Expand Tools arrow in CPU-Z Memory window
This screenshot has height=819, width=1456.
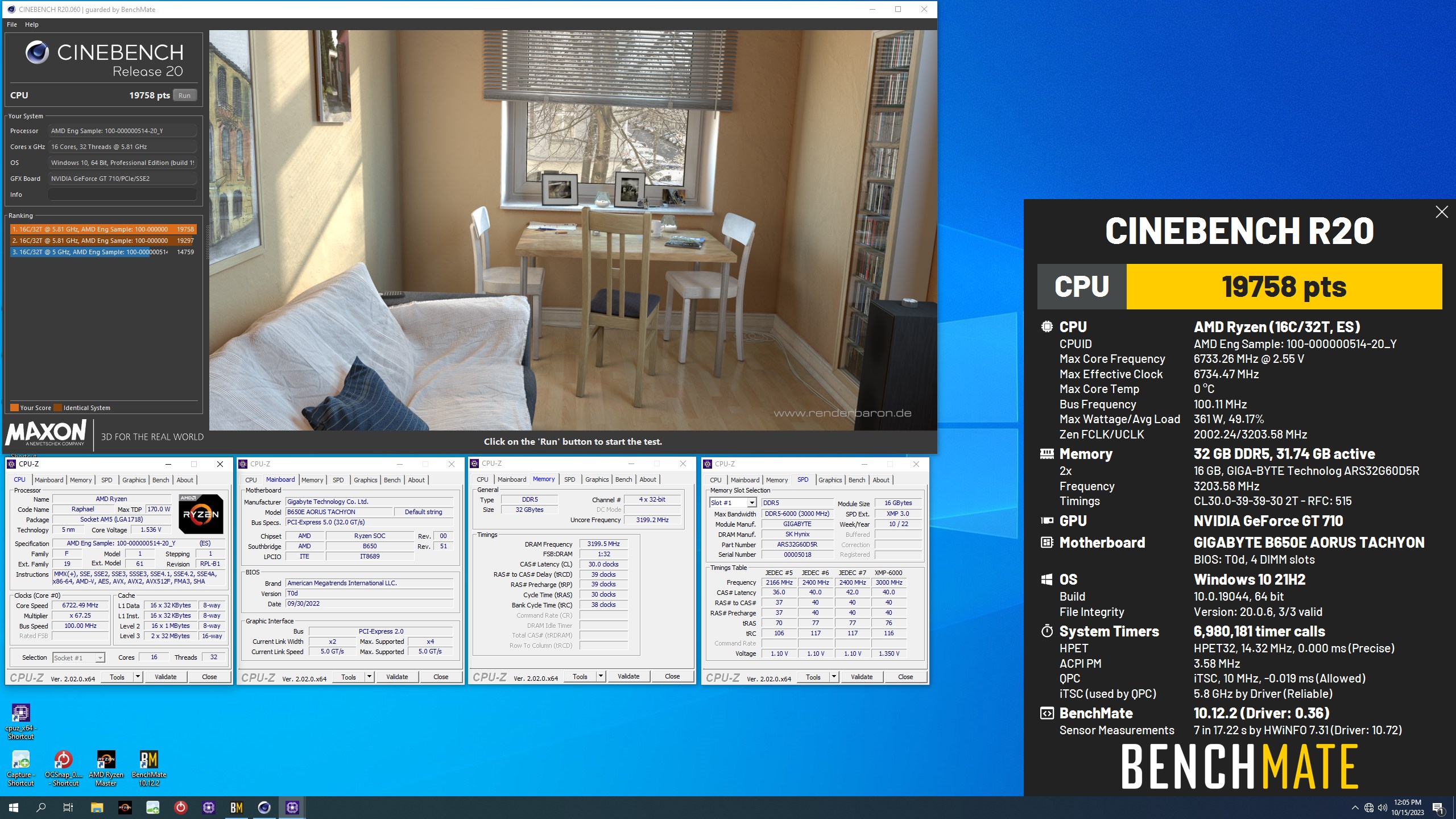[601, 676]
